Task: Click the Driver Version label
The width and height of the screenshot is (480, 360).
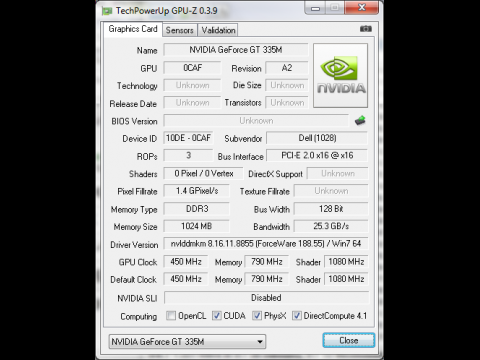Action: (x=134, y=245)
